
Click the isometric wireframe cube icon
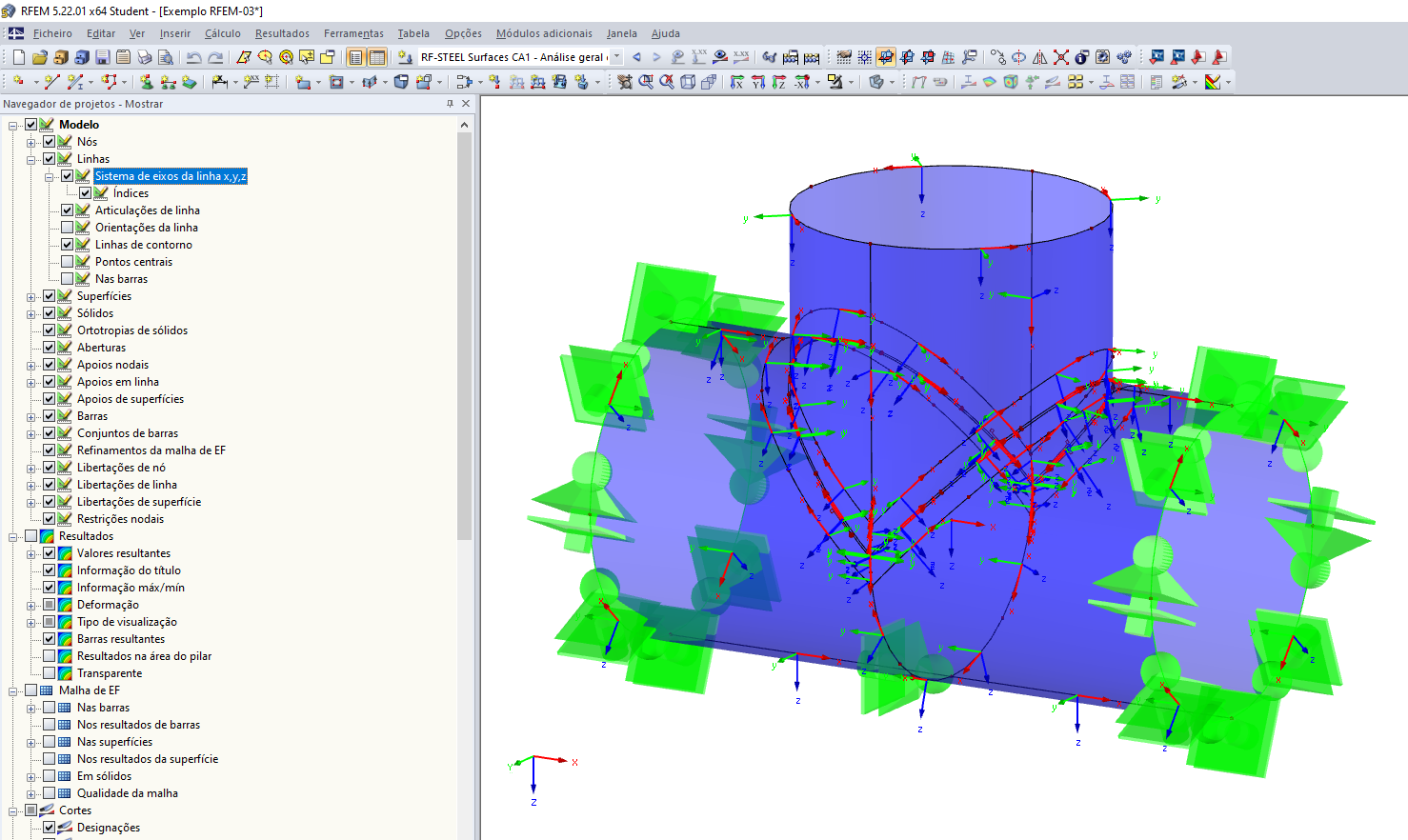pyautogui.click(x=688, y=82)
